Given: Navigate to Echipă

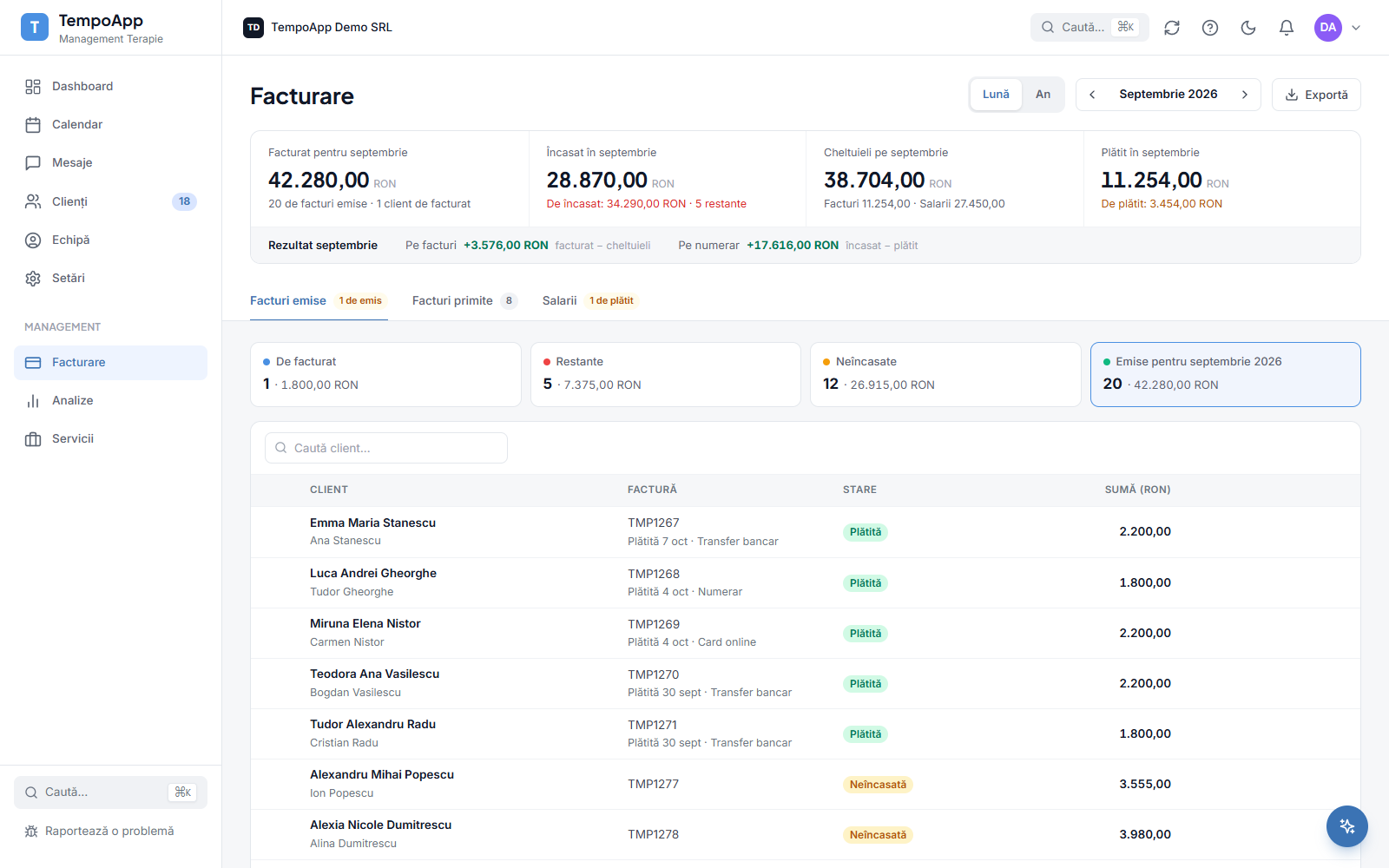Looking at the screenshot, I should click(110, 240).
